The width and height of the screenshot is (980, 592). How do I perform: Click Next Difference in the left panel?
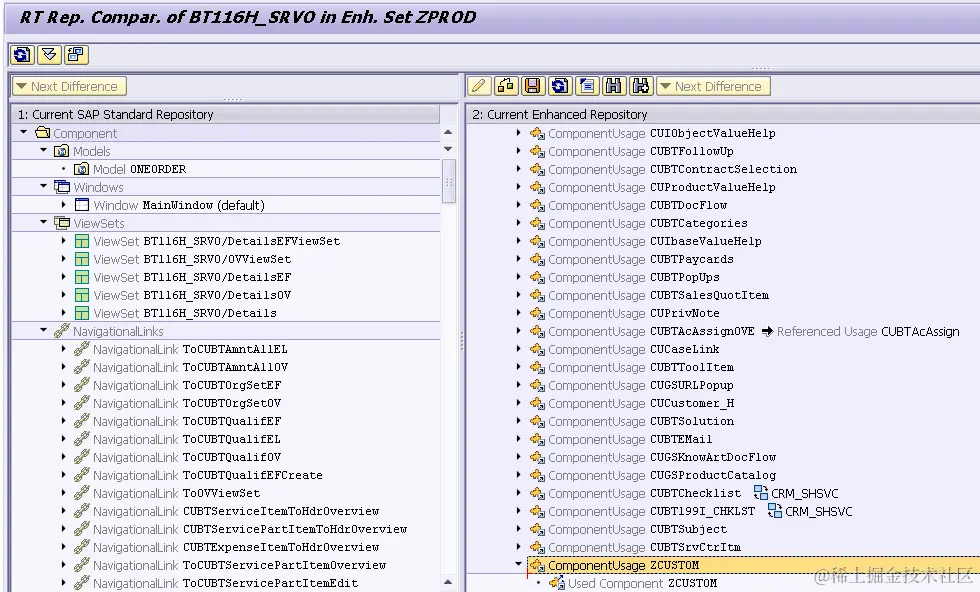pyautogui.click(x=69, y=86)
